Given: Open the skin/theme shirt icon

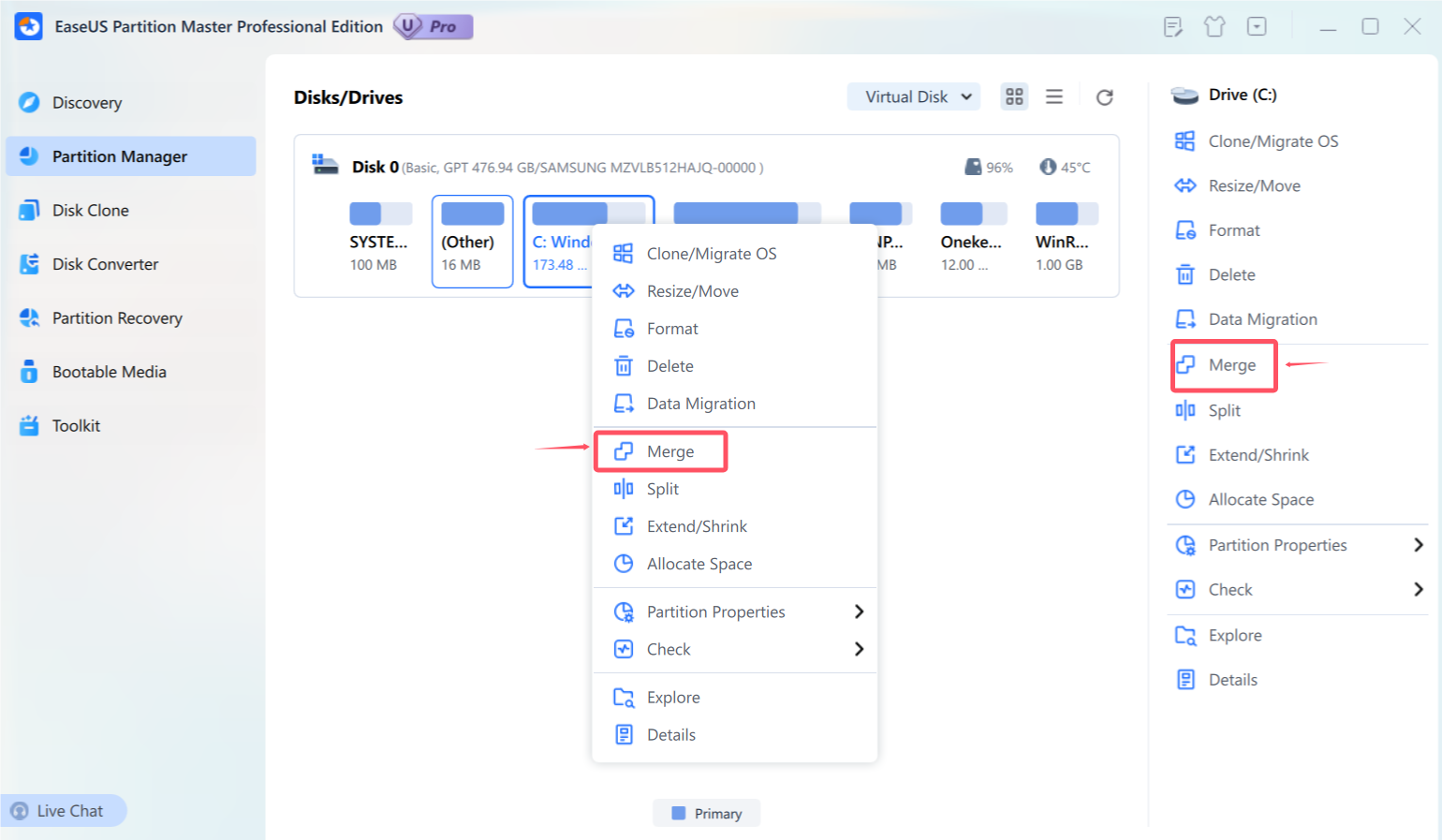Looking at the screenshot, I should coord(1214,26).
